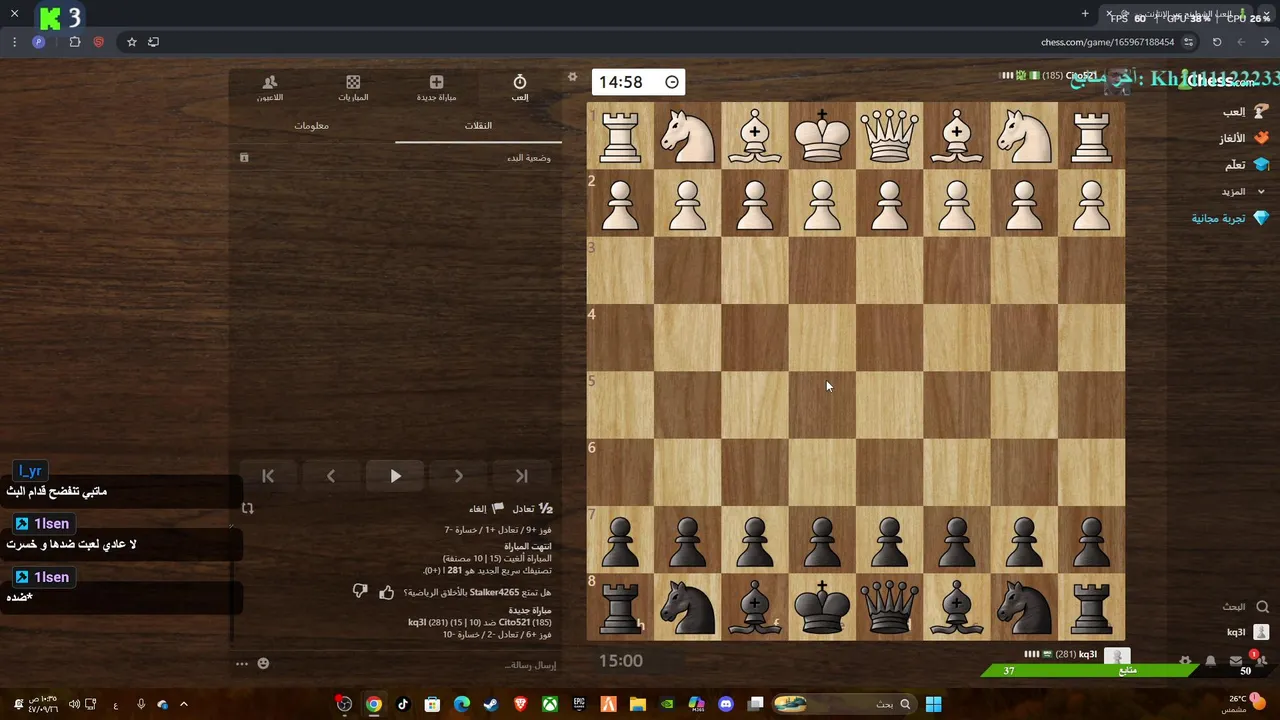
Task: Open the kq3l profile in the sidebar
Action: click(1248, 632)
